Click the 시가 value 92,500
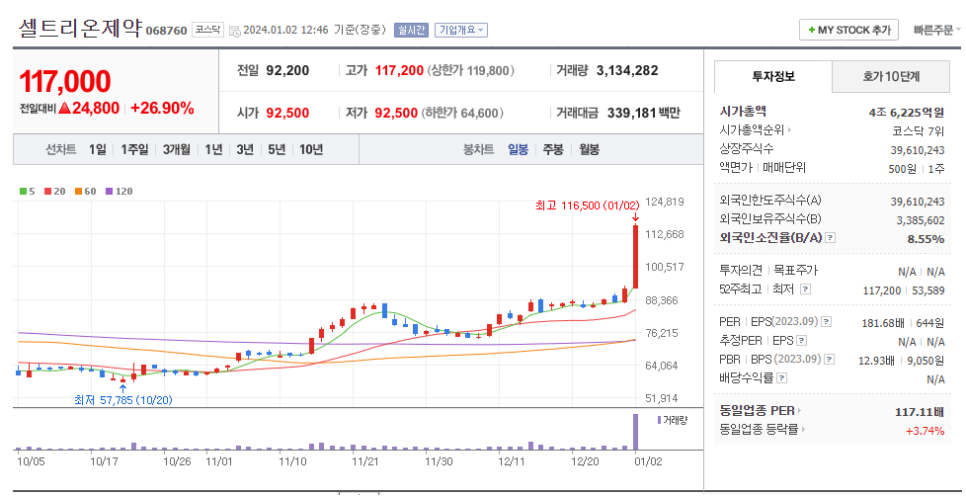966x496 pixels. point(288,113)
